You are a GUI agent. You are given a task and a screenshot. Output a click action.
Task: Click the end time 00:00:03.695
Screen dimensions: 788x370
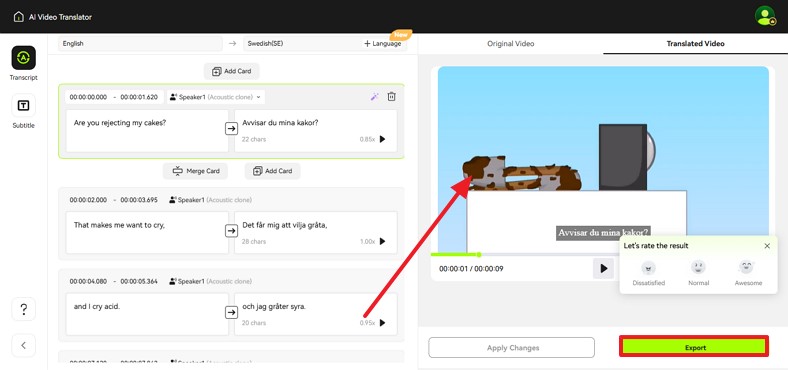(139, 200)
